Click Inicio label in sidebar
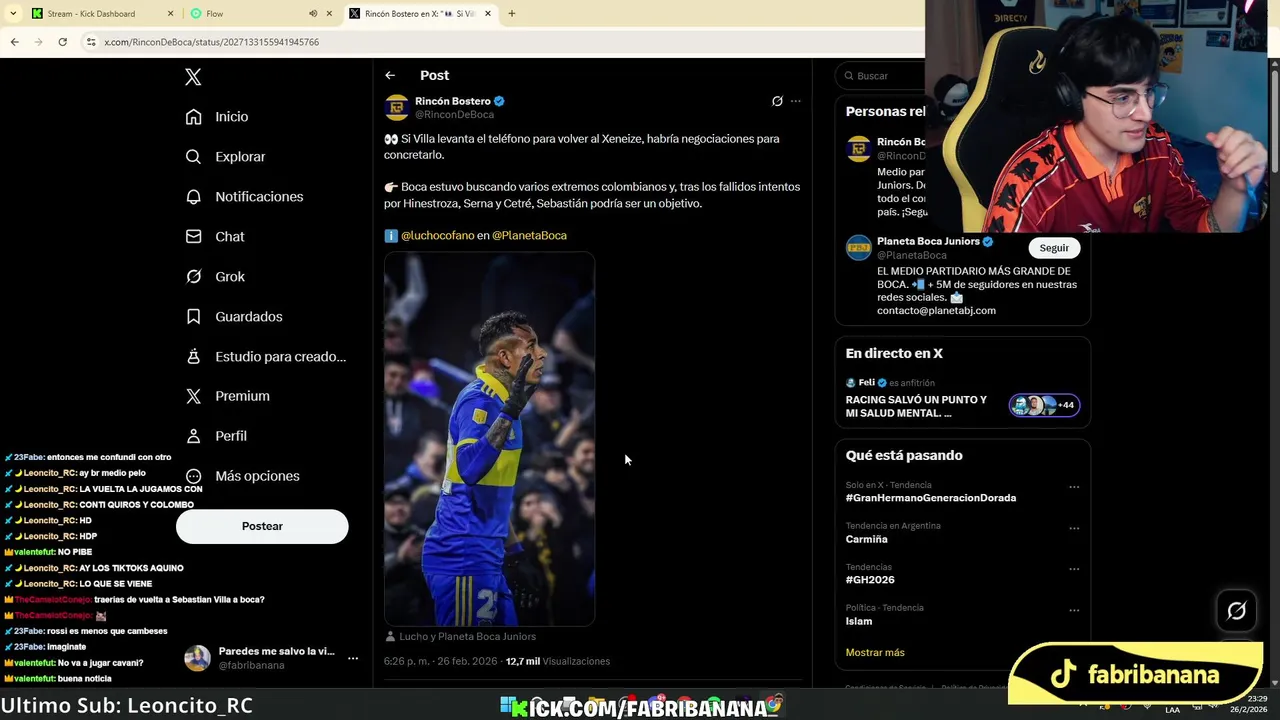This screenshot has height=720, width=1280. point(232,117)
